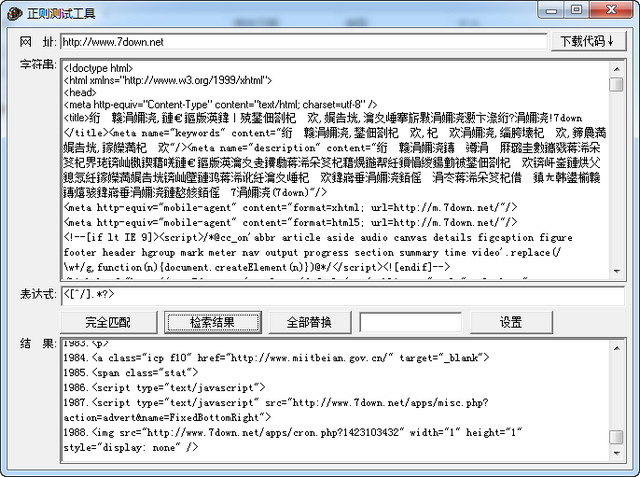Click the 表达式 field scroll up arrow
Viewport: 640px width, 477px height.
point(617,291)
